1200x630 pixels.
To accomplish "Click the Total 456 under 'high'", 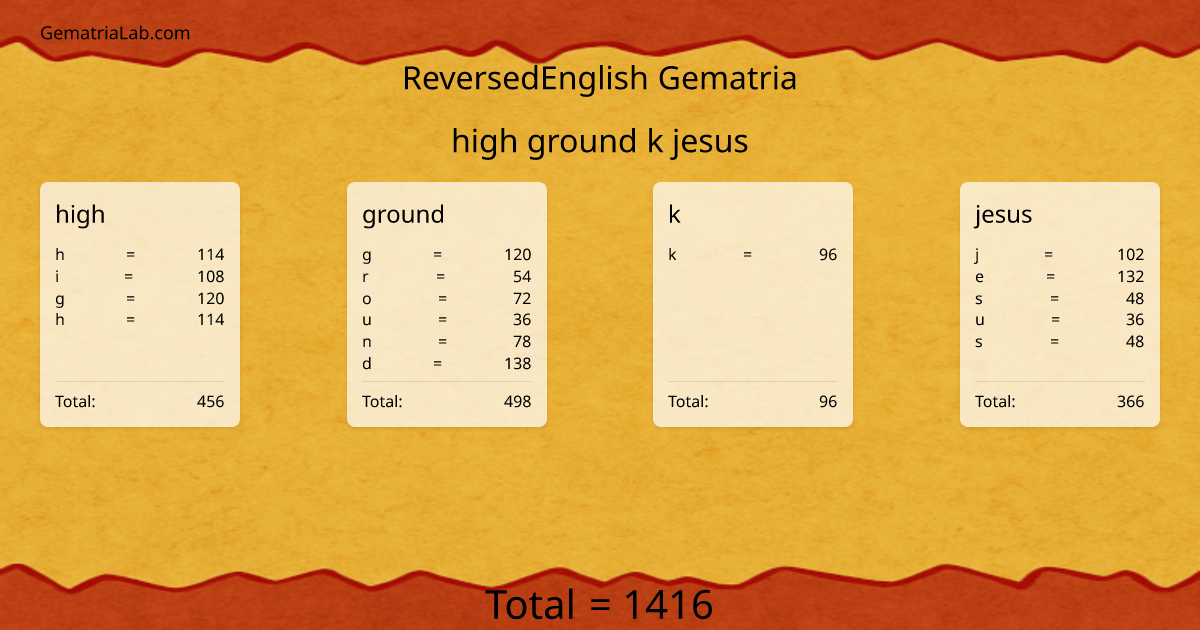I will click(x=140, y=401).
